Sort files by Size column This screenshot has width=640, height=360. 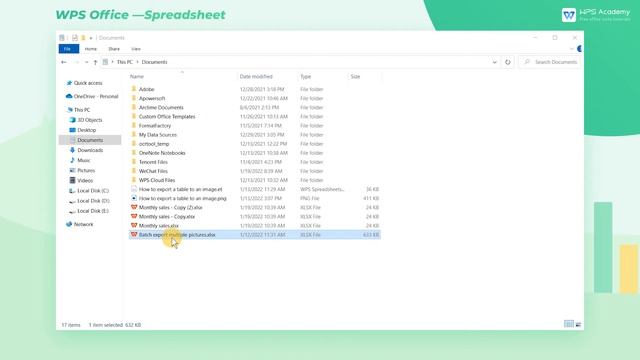click(356, 77)
